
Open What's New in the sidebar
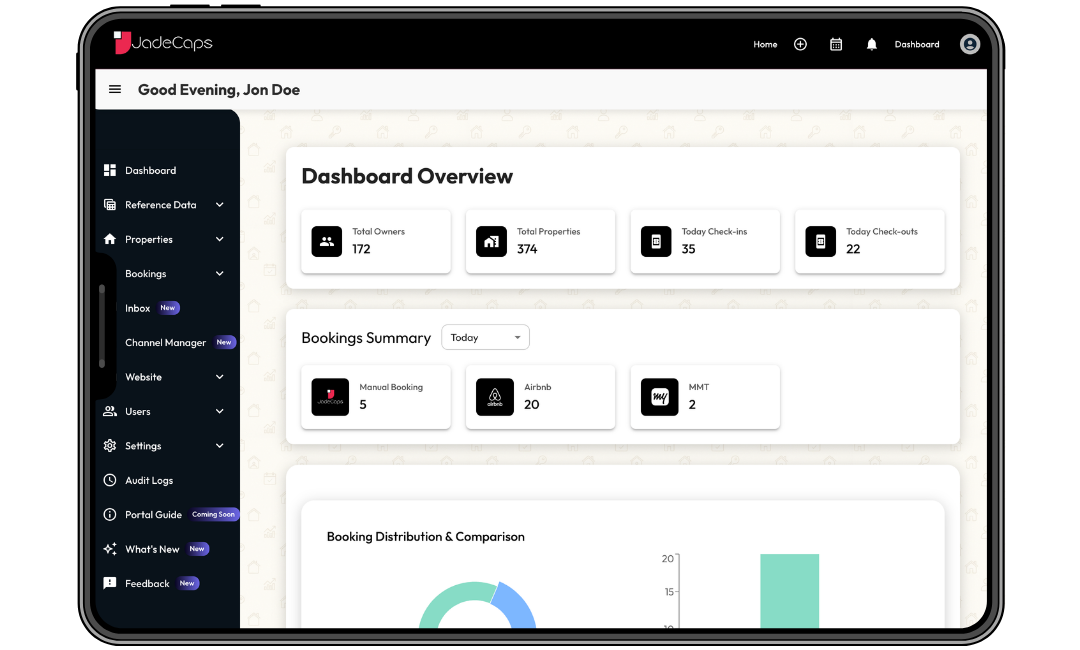tap(152, 549)
